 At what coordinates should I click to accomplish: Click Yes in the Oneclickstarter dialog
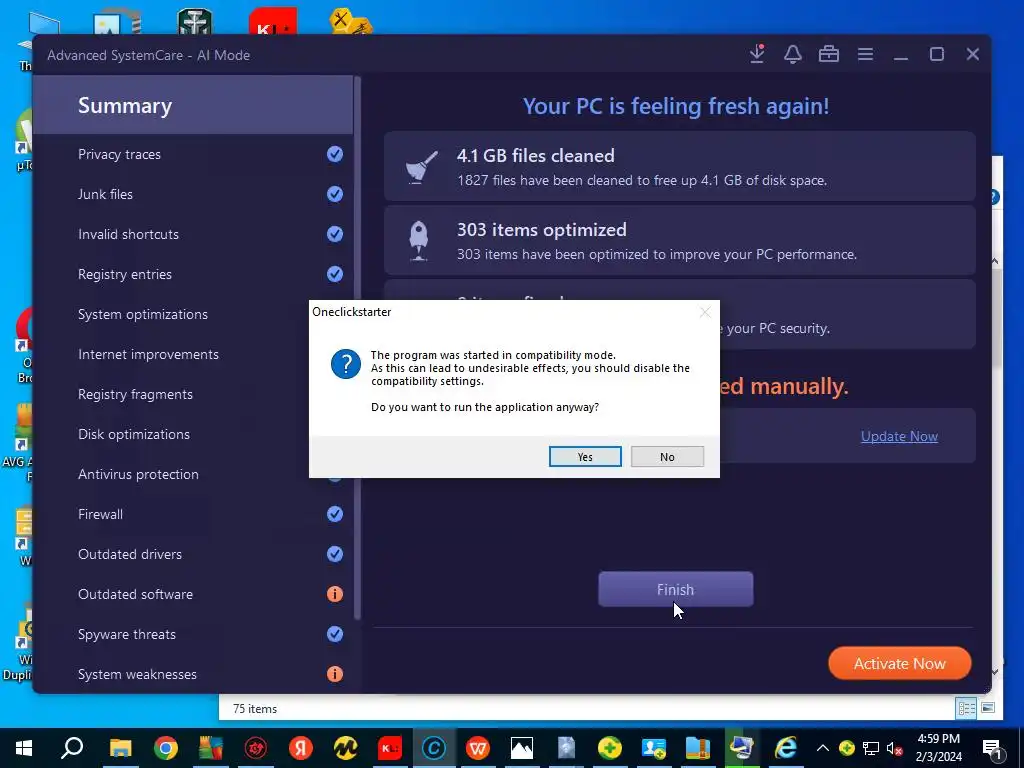coord(584,456)
